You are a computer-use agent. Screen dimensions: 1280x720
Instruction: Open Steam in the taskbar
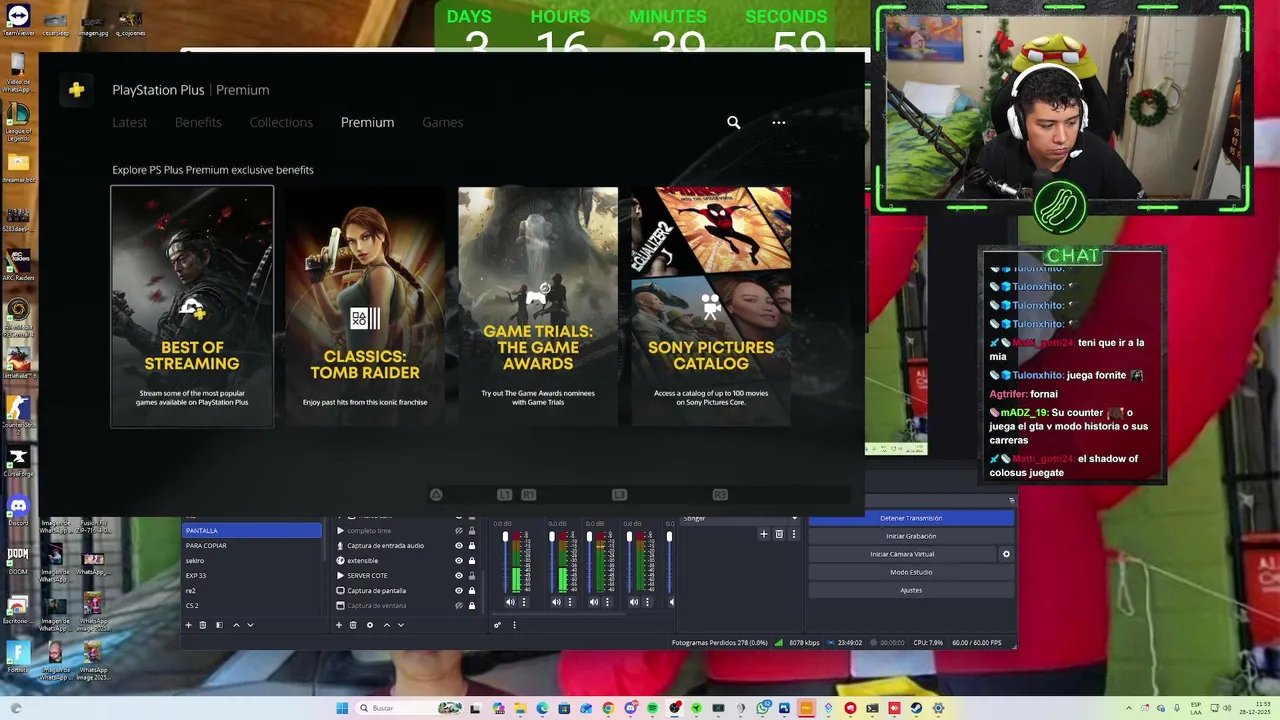[x=916, y=708]
